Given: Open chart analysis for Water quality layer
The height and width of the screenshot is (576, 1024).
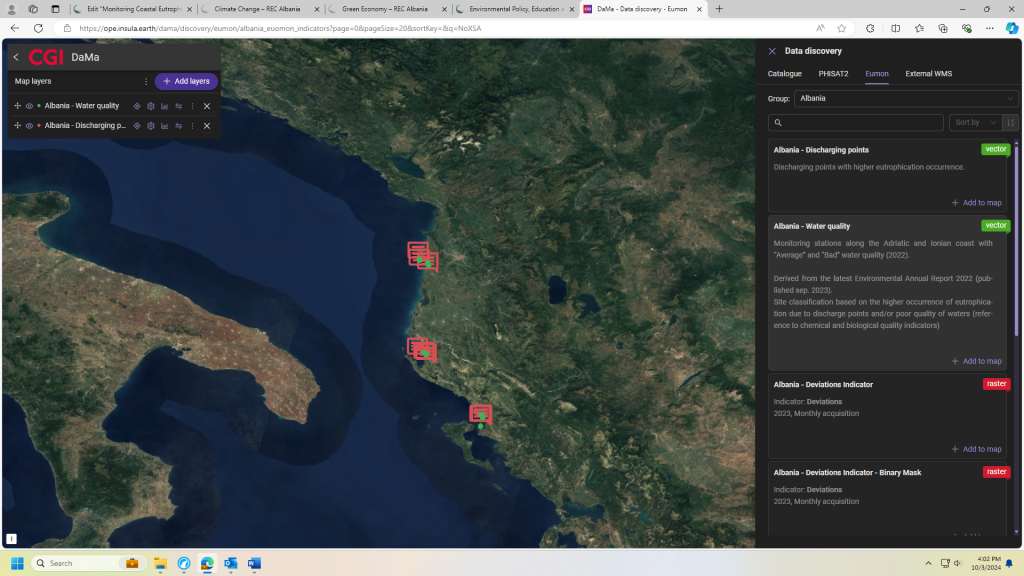Looking at the screenshot, I should pyautogui.click(x=165, y=106).
